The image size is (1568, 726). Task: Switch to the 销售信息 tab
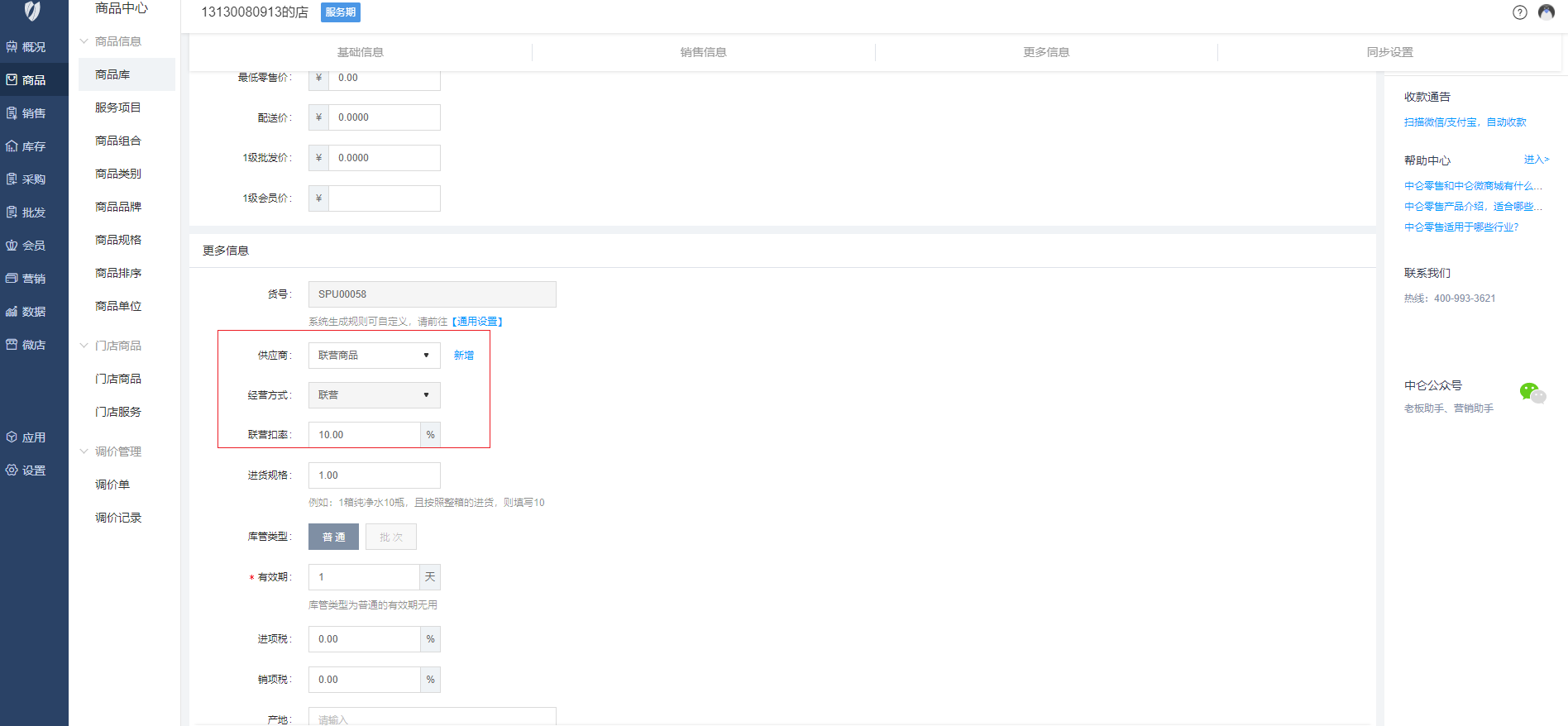(703, 52)
